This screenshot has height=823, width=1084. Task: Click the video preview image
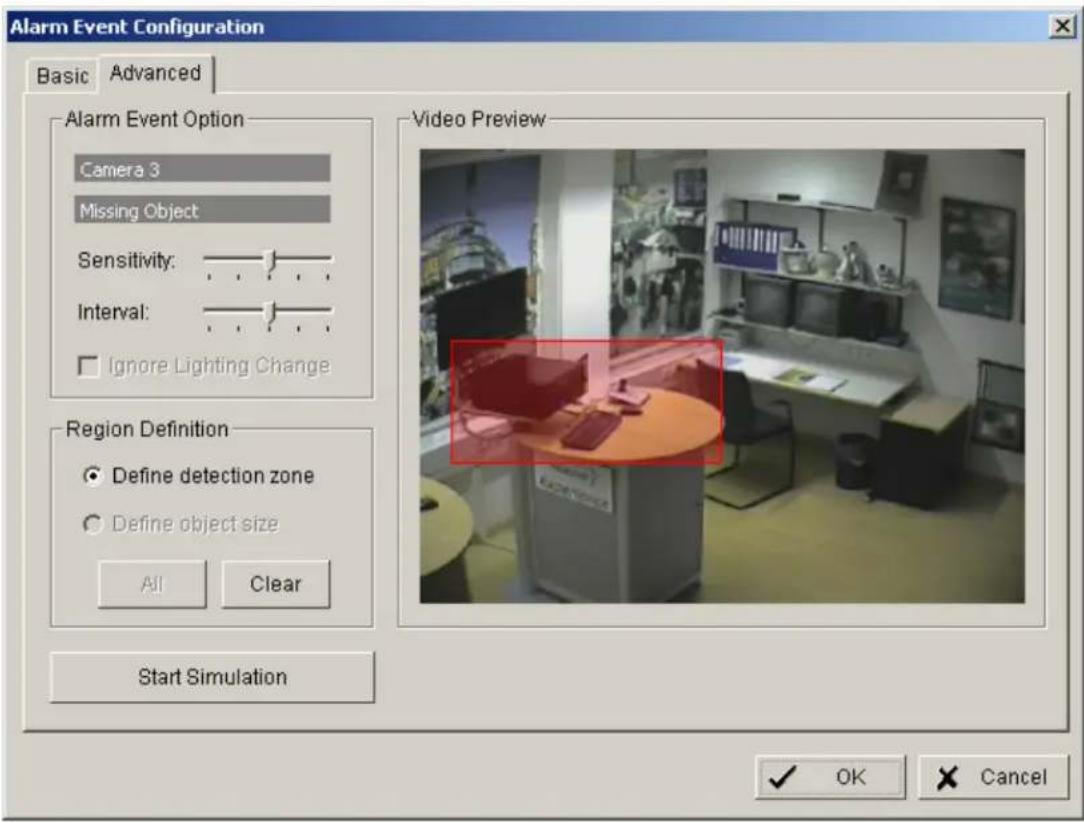pyautogui.click(x=722, y=376)
